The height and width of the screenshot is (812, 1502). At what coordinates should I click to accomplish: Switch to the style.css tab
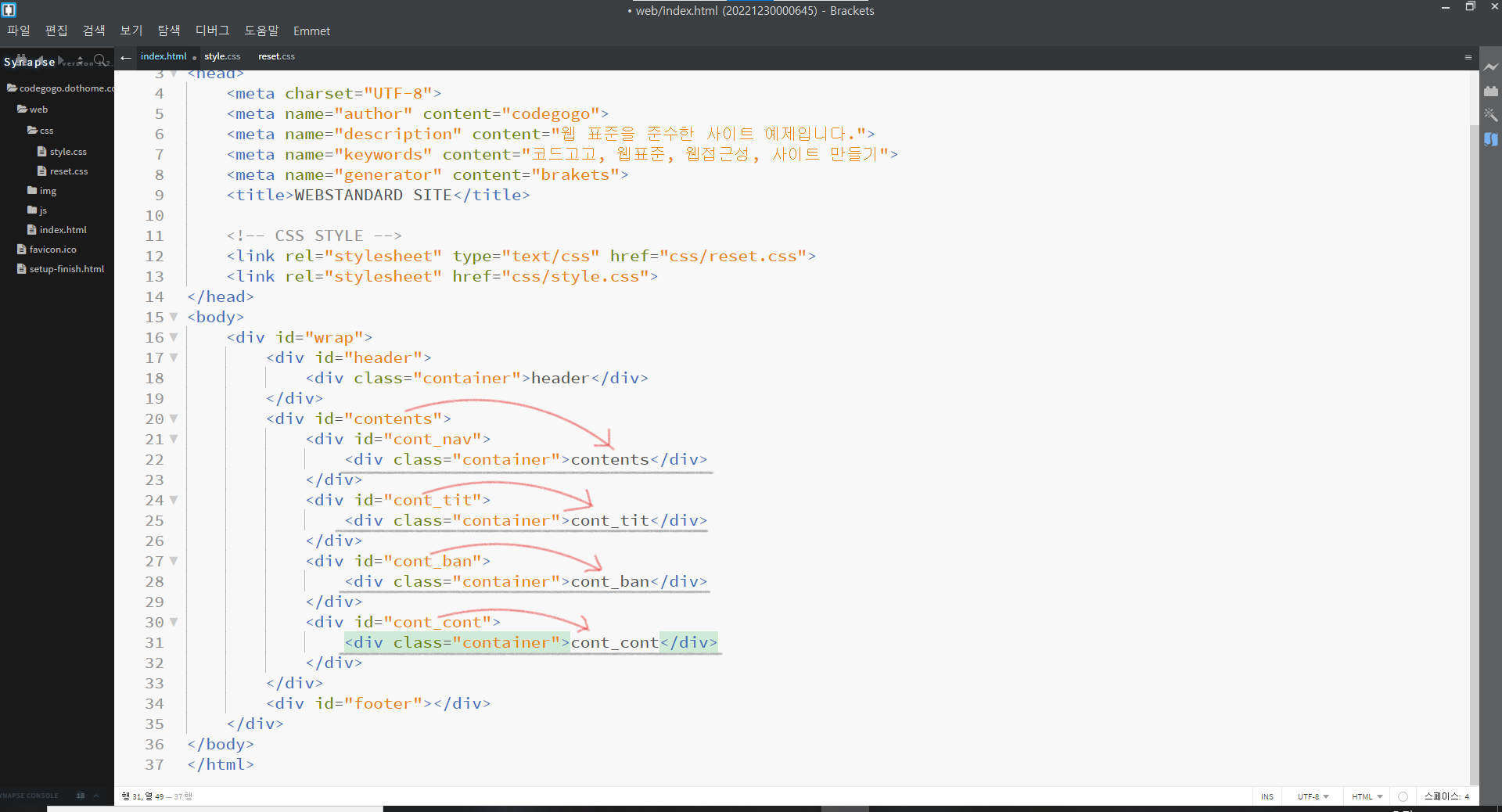[222, 56]
